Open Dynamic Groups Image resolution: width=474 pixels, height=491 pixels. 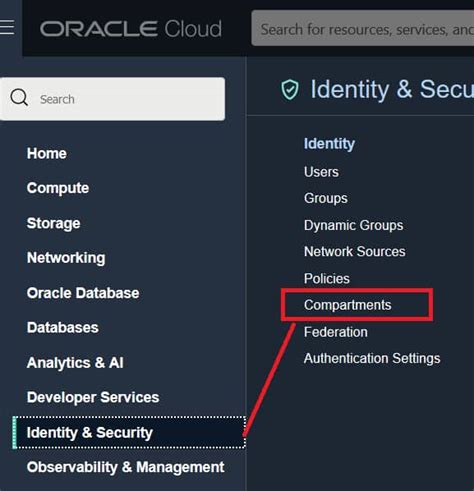click(353, 225)
